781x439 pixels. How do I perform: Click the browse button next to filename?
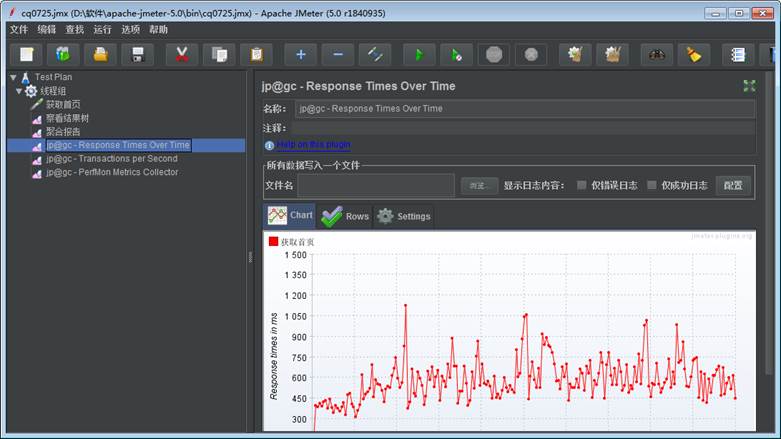tap(479, 185)
